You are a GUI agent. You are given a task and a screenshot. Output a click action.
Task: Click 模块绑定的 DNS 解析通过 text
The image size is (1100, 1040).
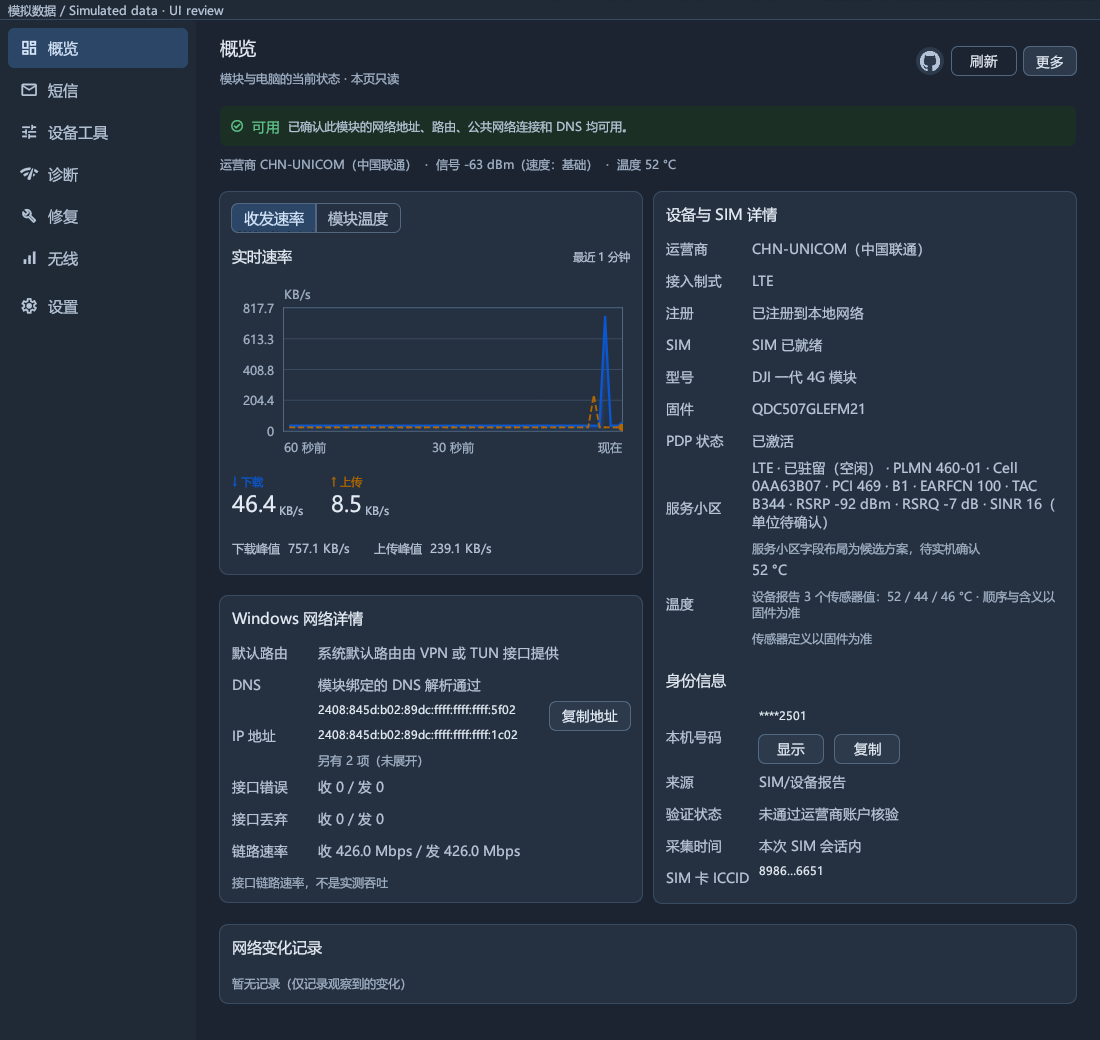[399, 685]
